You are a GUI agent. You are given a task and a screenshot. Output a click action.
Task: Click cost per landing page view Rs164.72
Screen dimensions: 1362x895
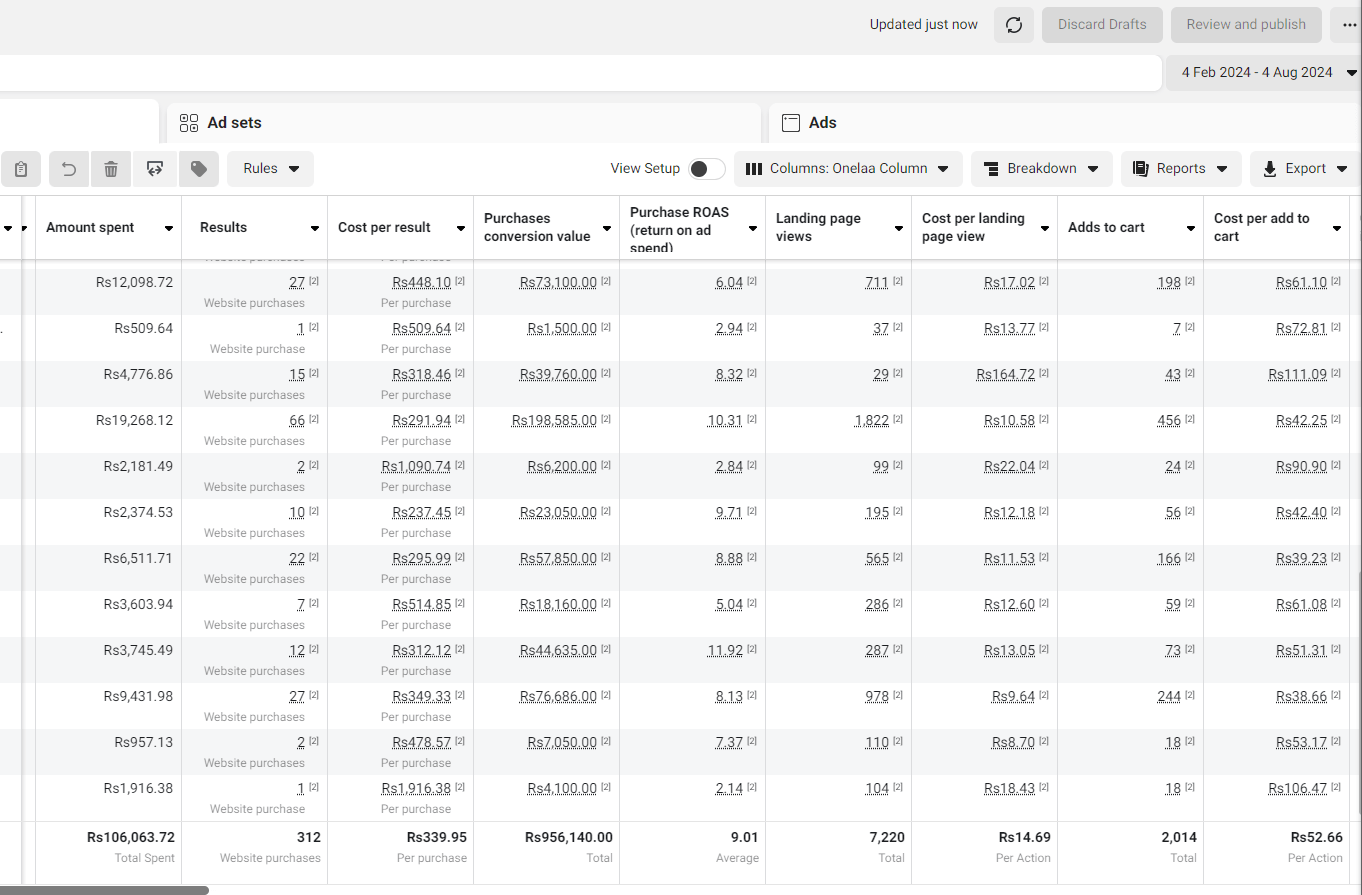click(x=1006, y=375)
